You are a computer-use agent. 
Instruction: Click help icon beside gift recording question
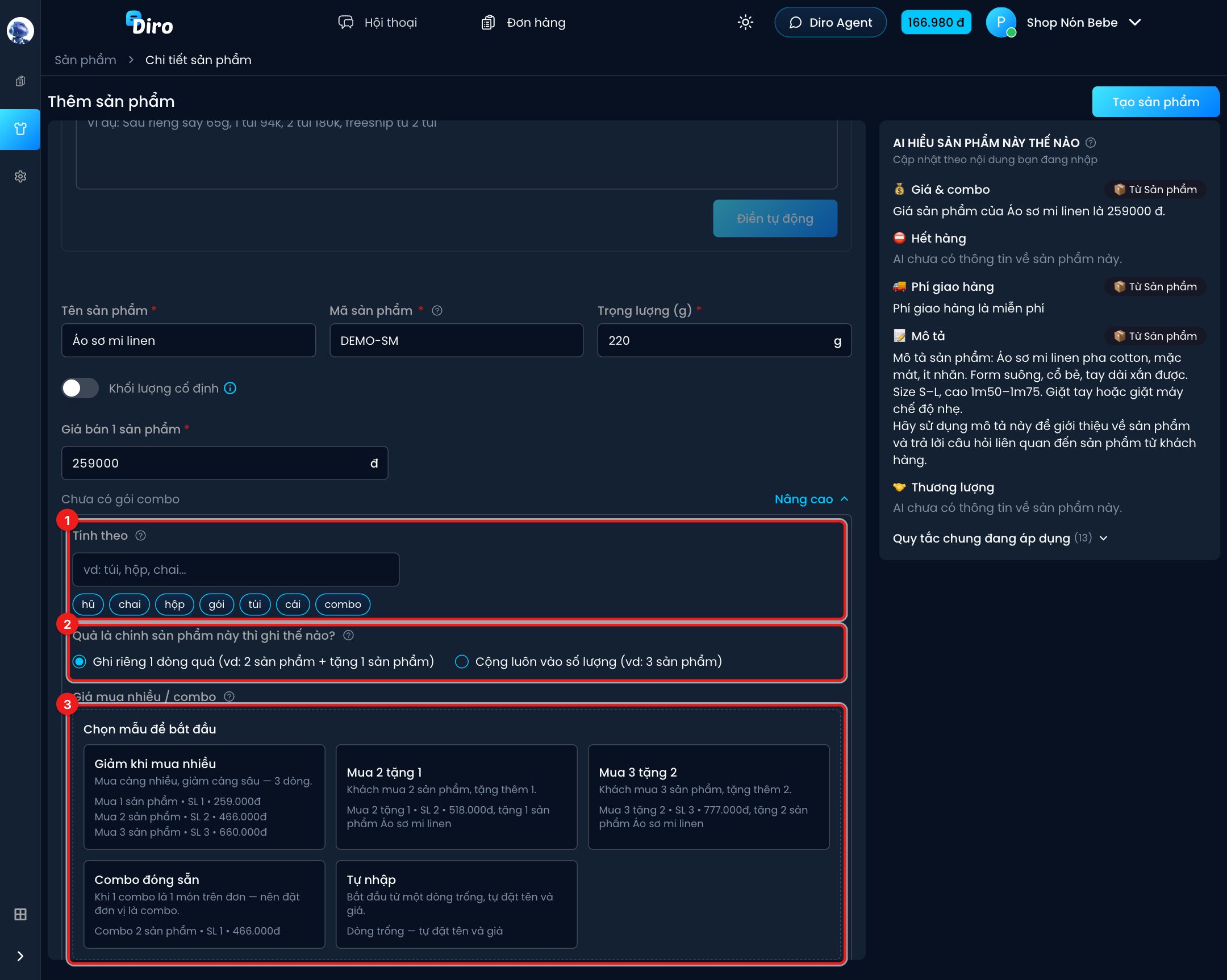click(x=349, y=635)
